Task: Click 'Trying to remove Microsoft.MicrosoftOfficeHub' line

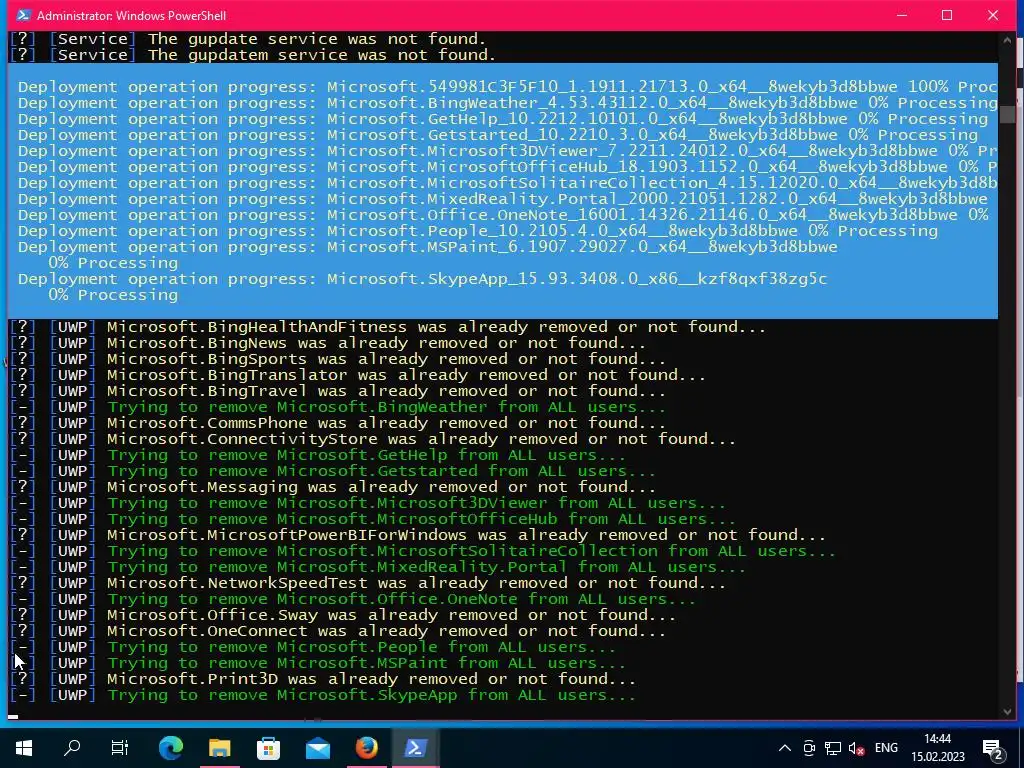Action: point(373,519)
